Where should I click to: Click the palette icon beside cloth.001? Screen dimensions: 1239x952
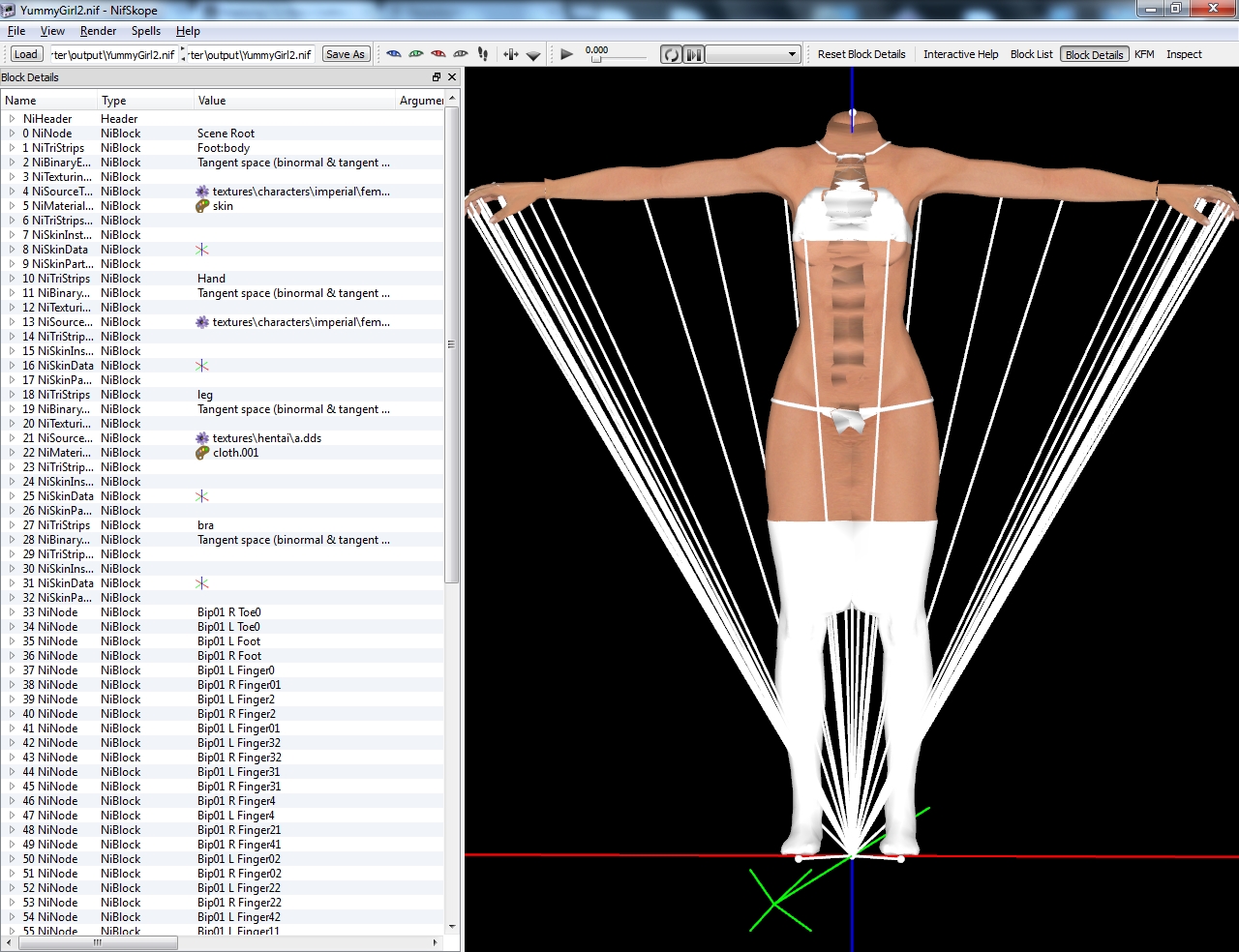pos(202,453)
